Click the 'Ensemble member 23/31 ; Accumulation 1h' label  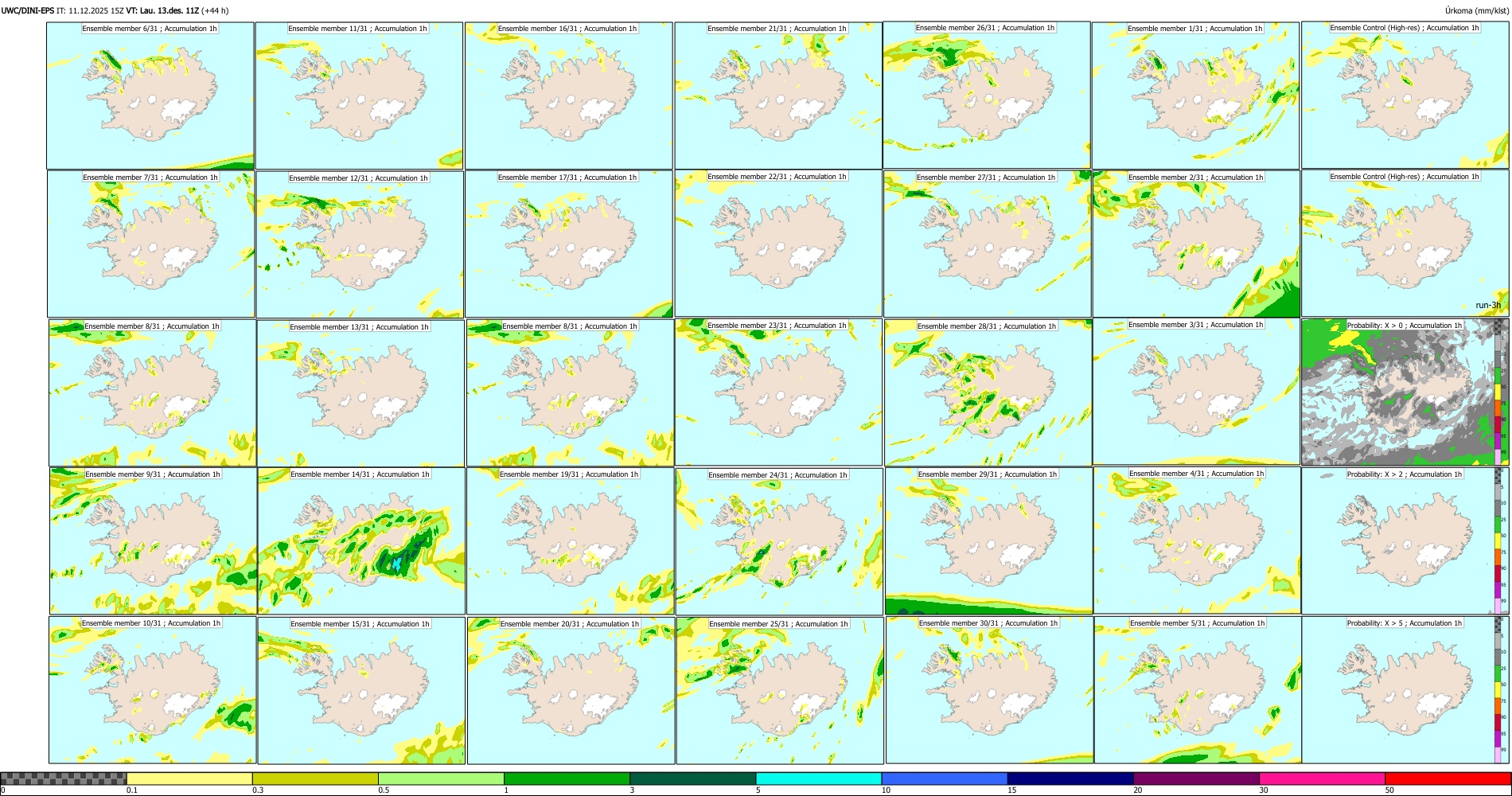(777, 326)
